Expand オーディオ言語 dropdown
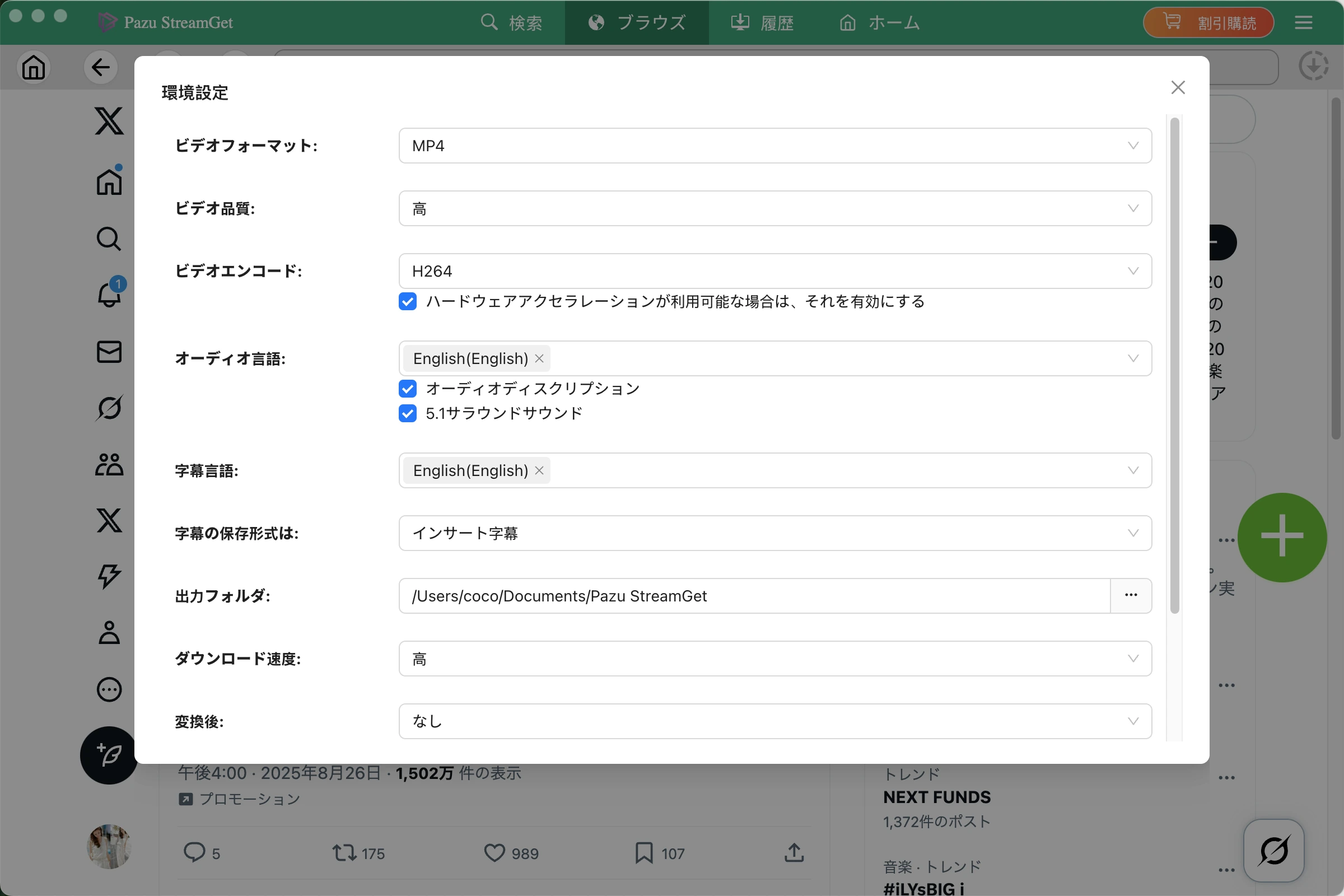 point(775,358)
